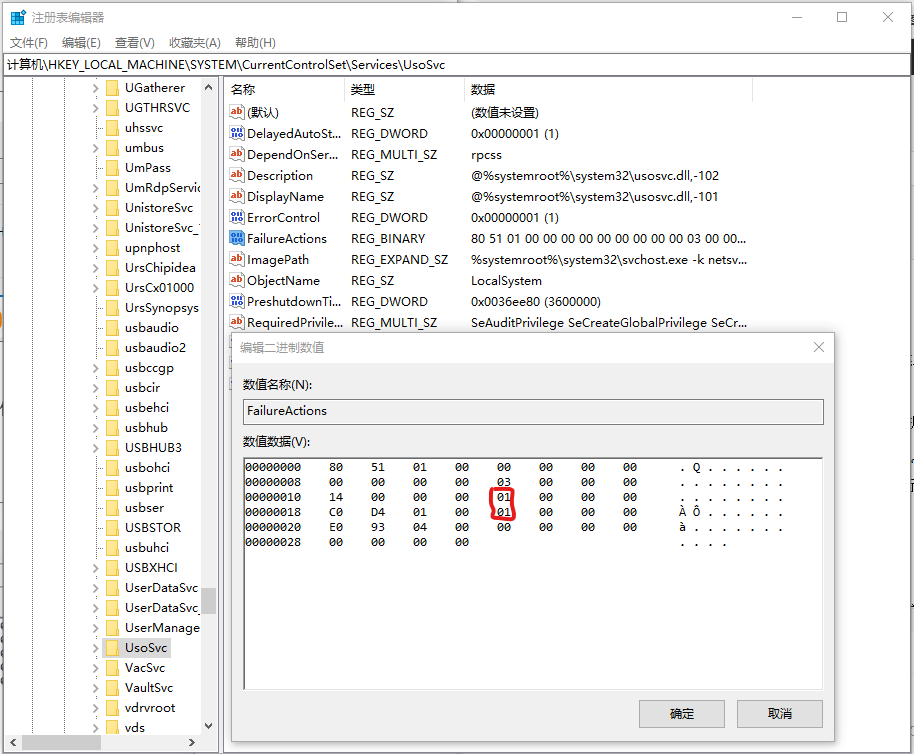This screenshot has width=914, height=754.
Task: Open the 文件(F) menu
Action: click(x=29, y=43)
